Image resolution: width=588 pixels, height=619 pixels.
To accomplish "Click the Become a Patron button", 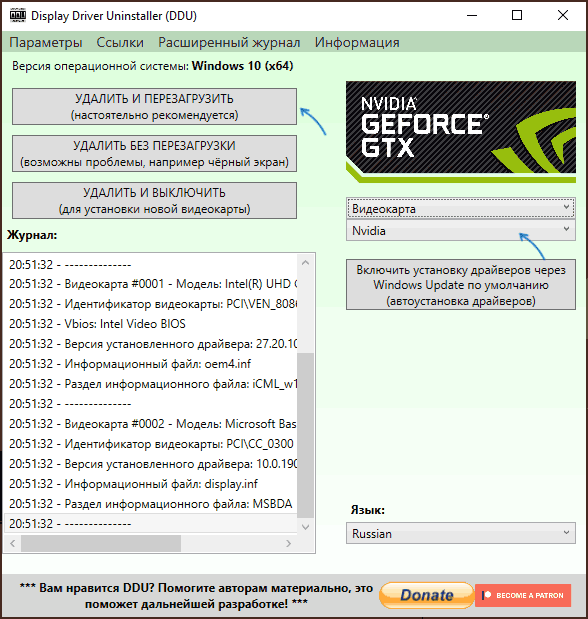I will click(523, 595).
